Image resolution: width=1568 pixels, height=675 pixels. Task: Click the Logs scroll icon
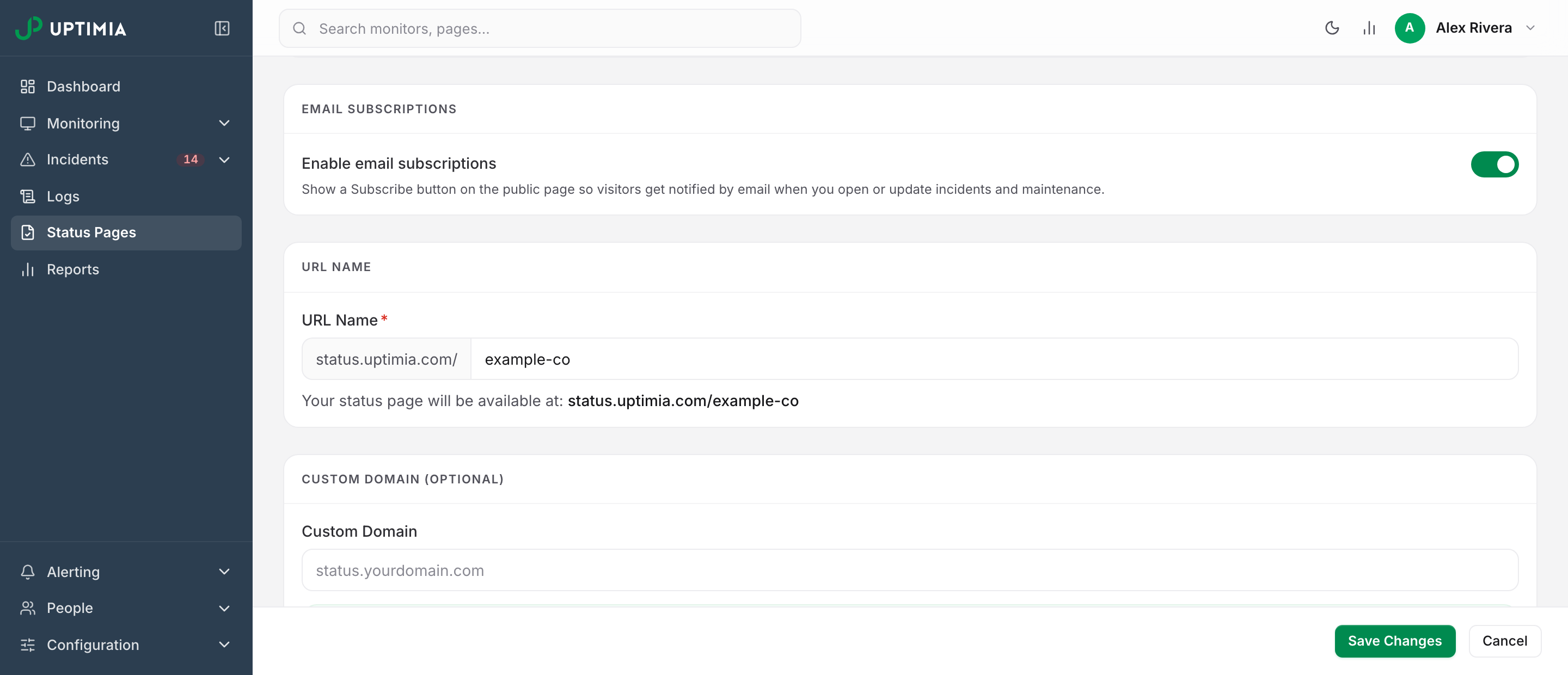click(27, 197)
